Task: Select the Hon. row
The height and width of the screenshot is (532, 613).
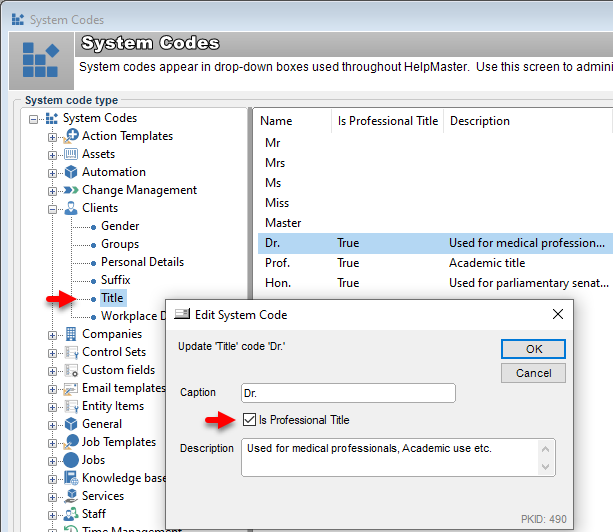Action: click(435, 283)
